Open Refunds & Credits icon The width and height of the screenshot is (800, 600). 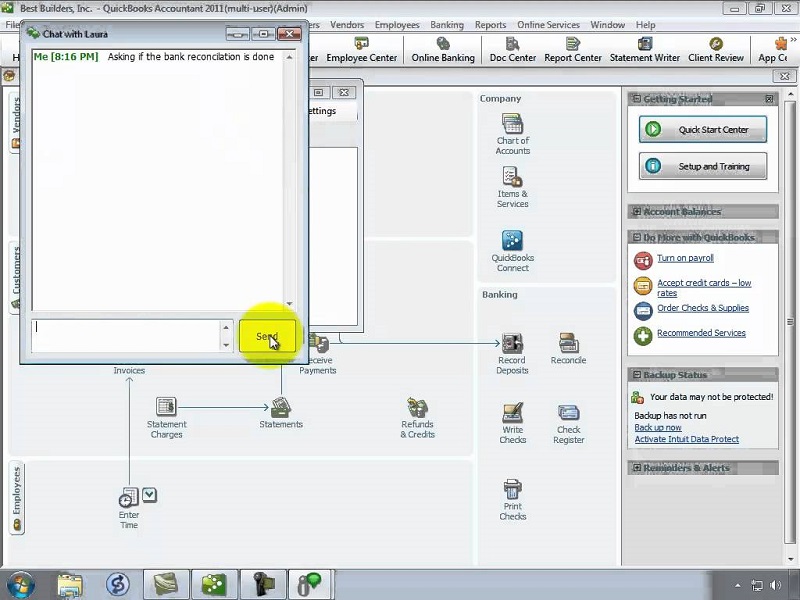(x=418, y=408)
